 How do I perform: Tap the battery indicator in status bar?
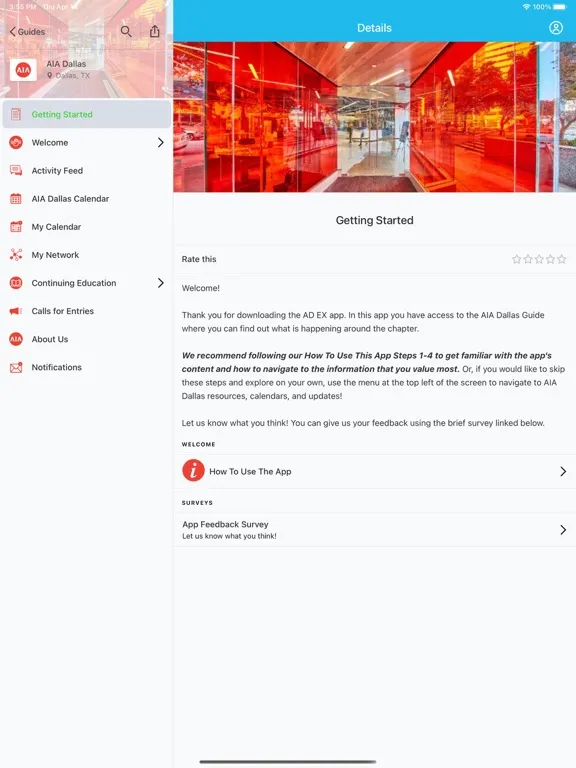[560, 7]
